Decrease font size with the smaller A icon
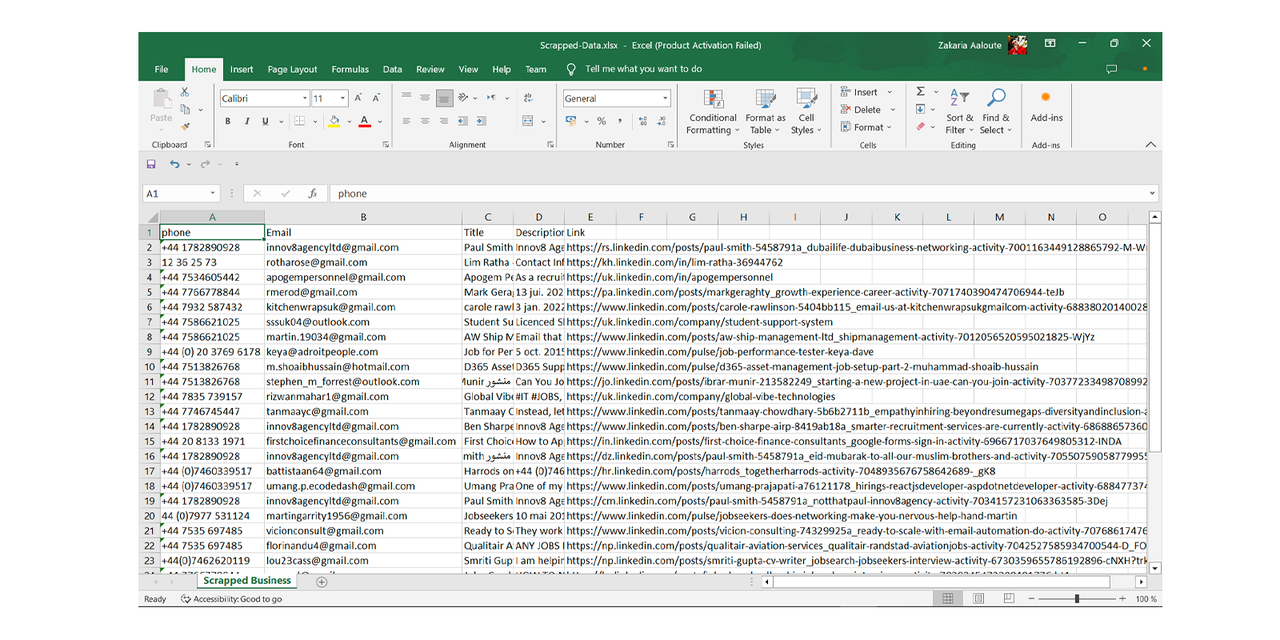The height and width of the screenshot is (640, 1280). [377, 98]
